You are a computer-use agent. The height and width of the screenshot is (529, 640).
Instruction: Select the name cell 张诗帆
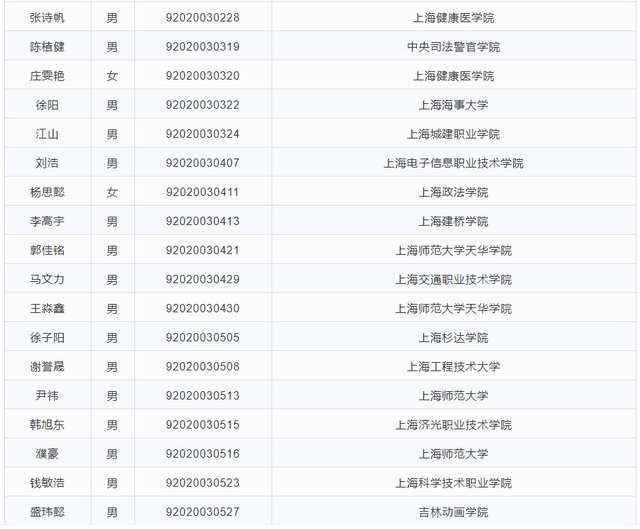tap(47, 18)
